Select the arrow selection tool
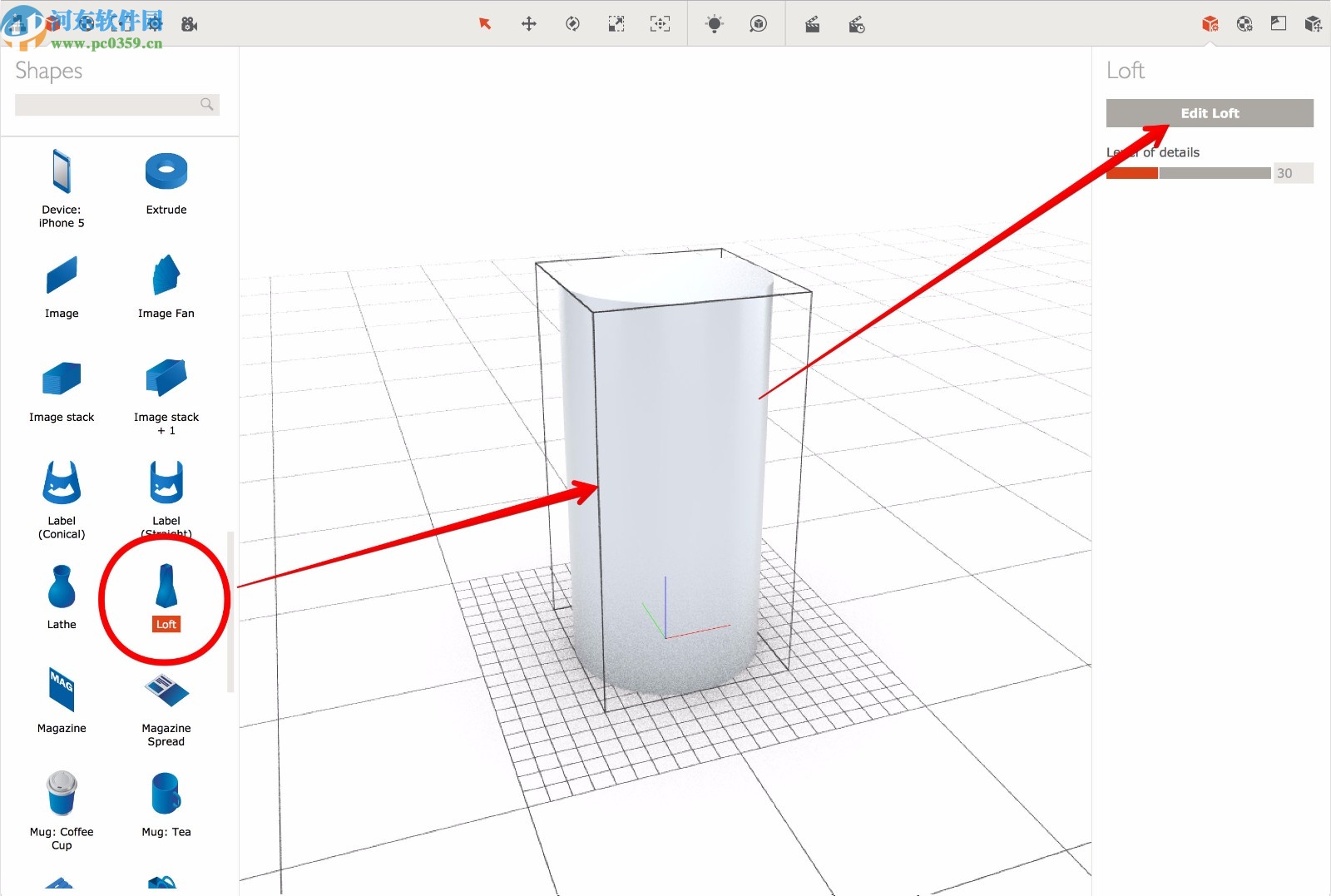Viewport: 1331px width, 896px height. 485,24
